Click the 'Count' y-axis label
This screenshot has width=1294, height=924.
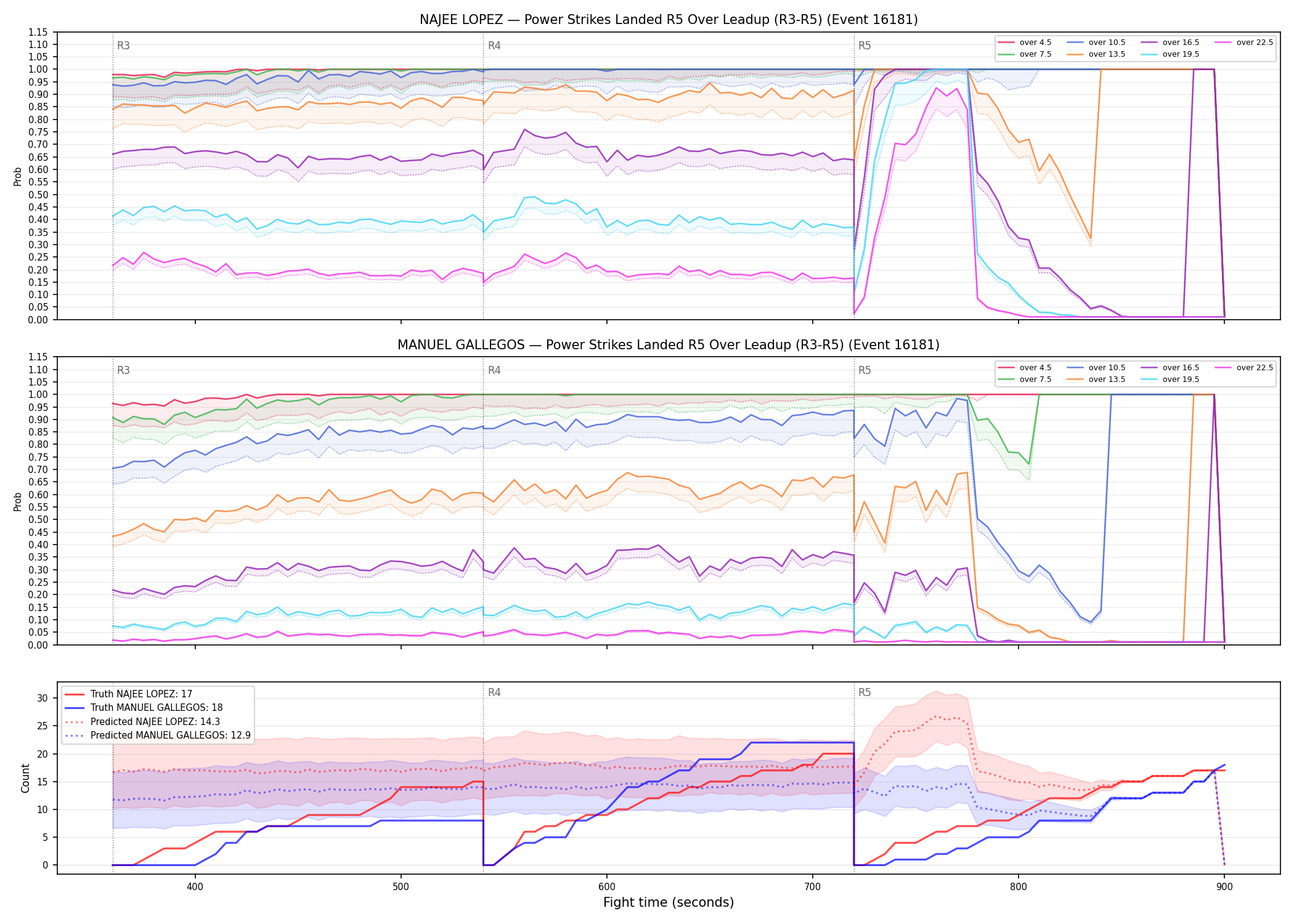25,778
